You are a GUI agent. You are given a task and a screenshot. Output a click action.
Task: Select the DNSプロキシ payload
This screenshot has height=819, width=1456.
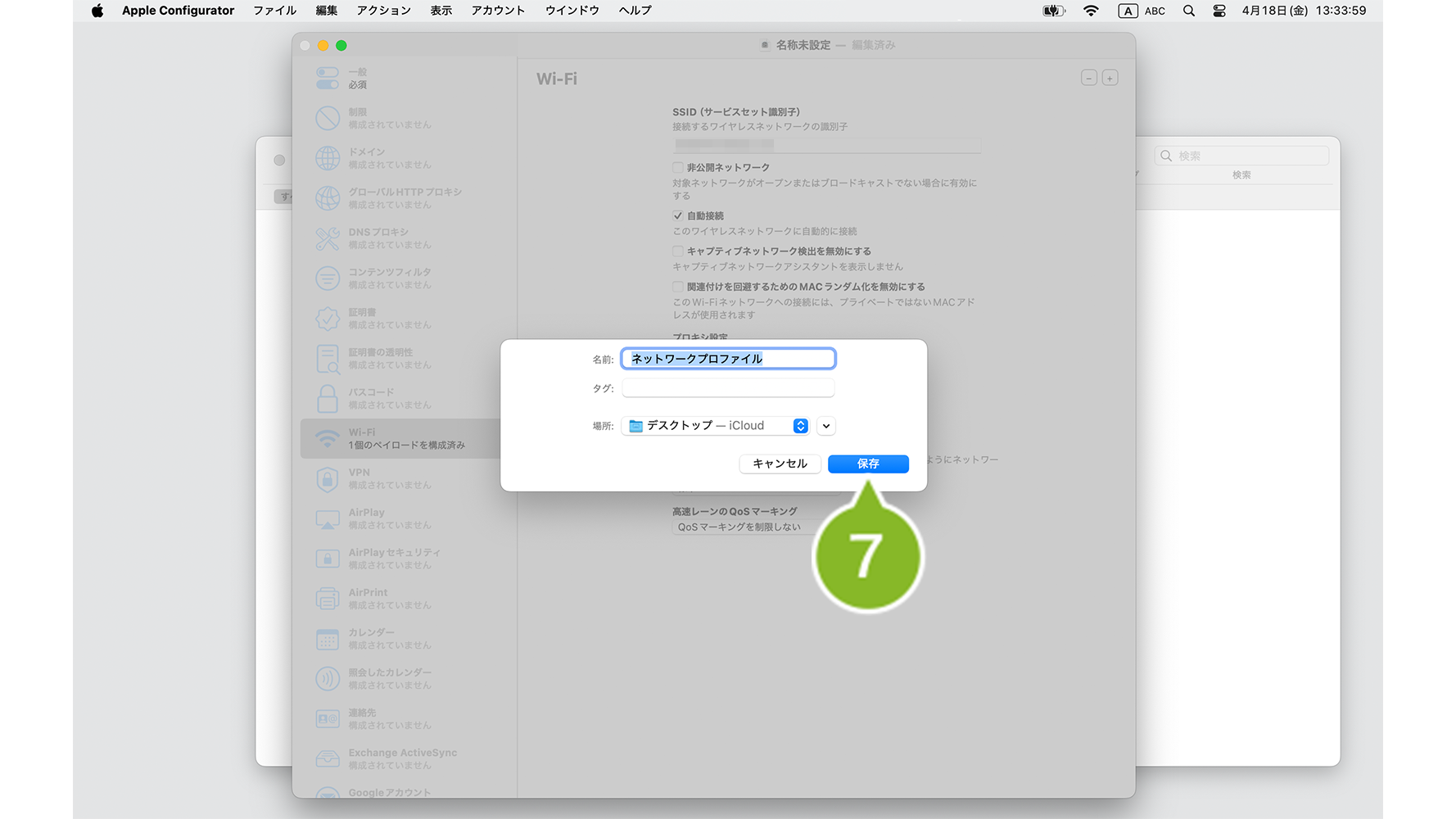click(406, 238)
